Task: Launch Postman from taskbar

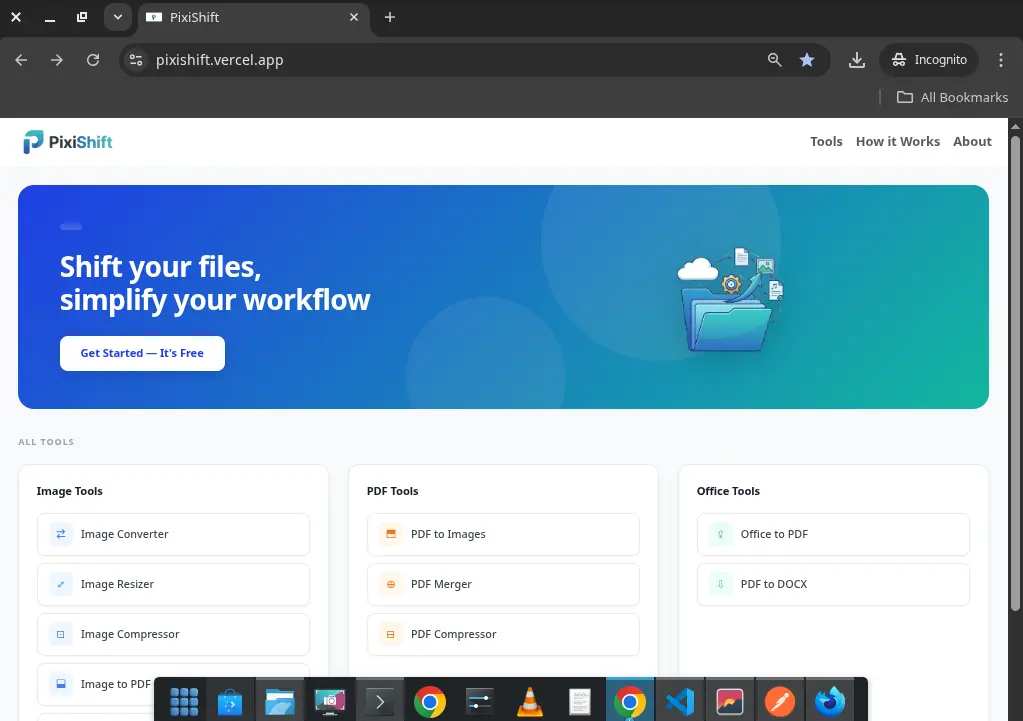Action: click(780, 702)
